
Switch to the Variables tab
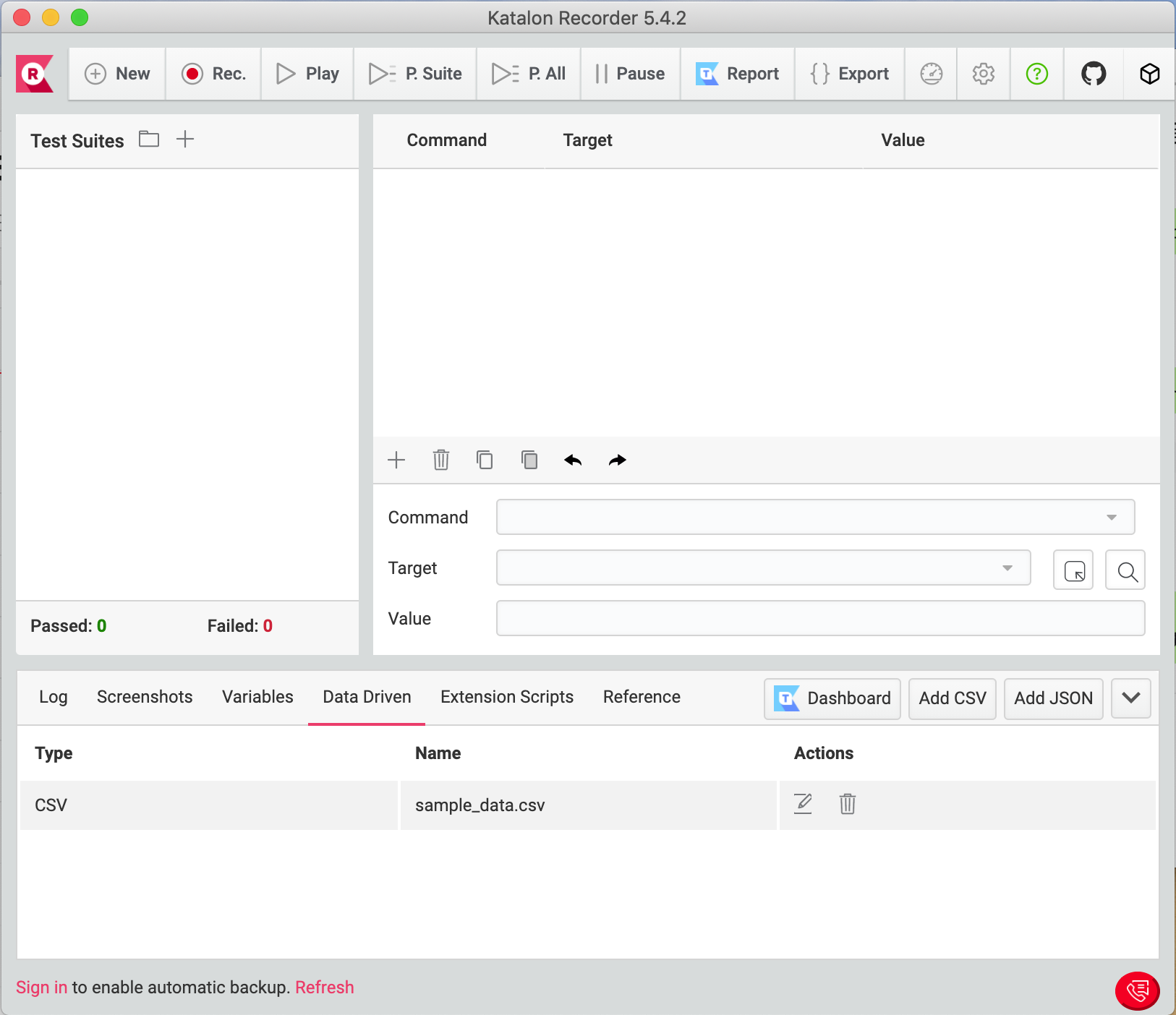[257, 697]
